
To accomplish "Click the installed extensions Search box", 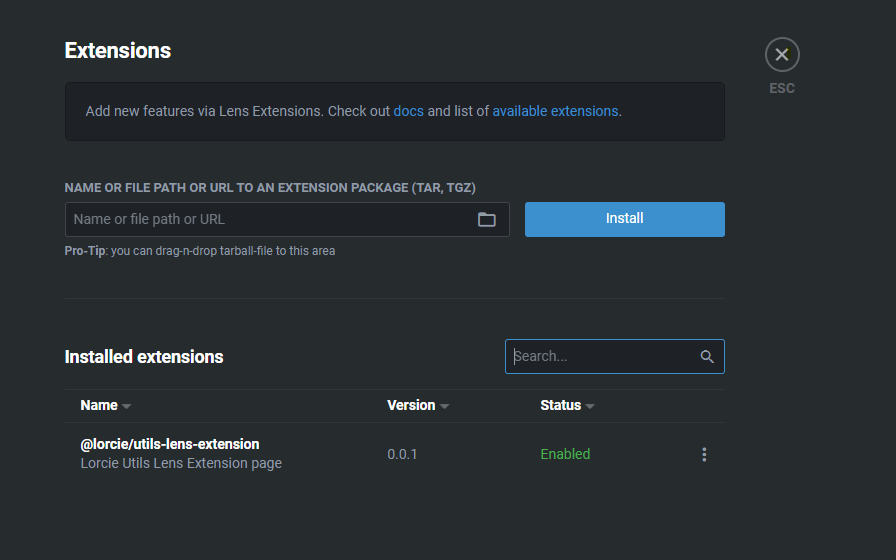I will point(600,357).
